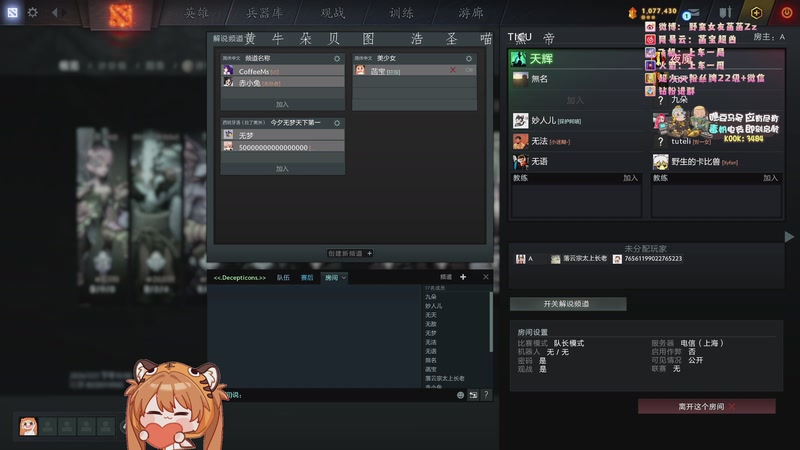Image resolution: width=800 pixels, height=450 pixels.
Task: Expand the 房间 chat tab dropdown arrow
Action: point(344,278)
